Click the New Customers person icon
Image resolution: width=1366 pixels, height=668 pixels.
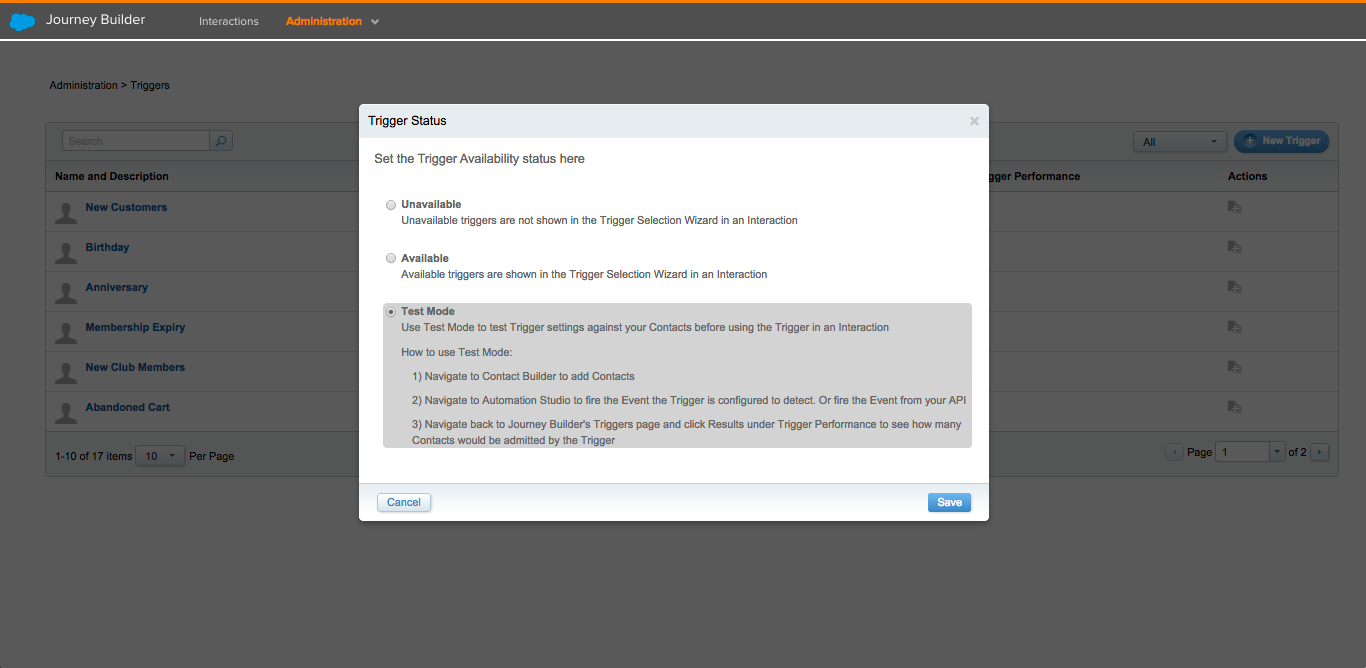click(x=66, y=213)
